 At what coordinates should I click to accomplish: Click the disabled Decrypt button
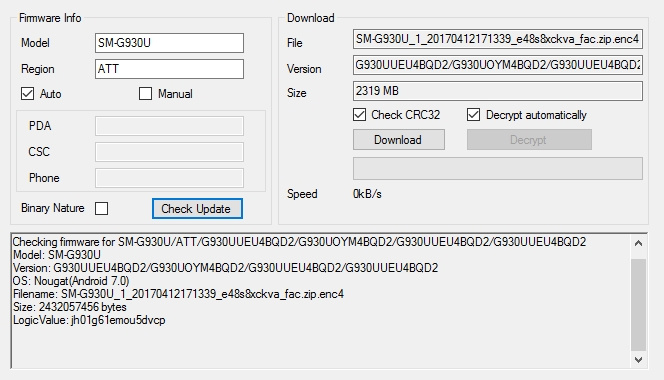[x=529, y=140]
